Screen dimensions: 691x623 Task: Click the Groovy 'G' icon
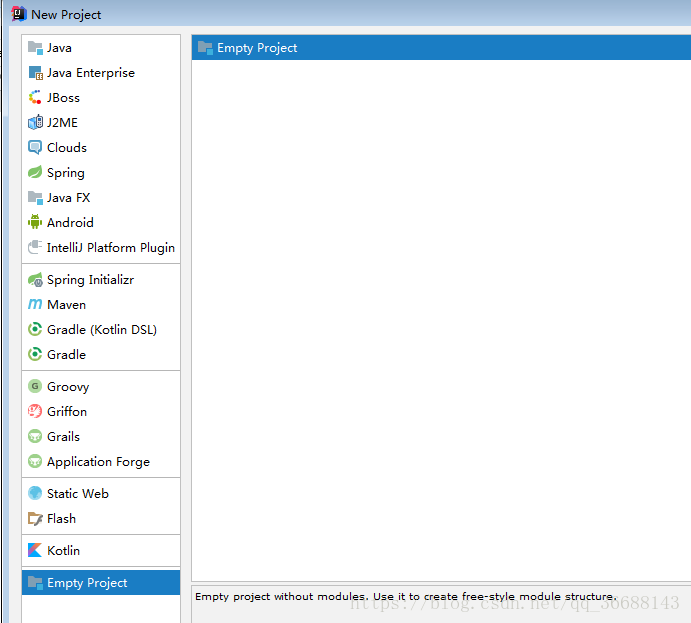click(x=35, y=386)
